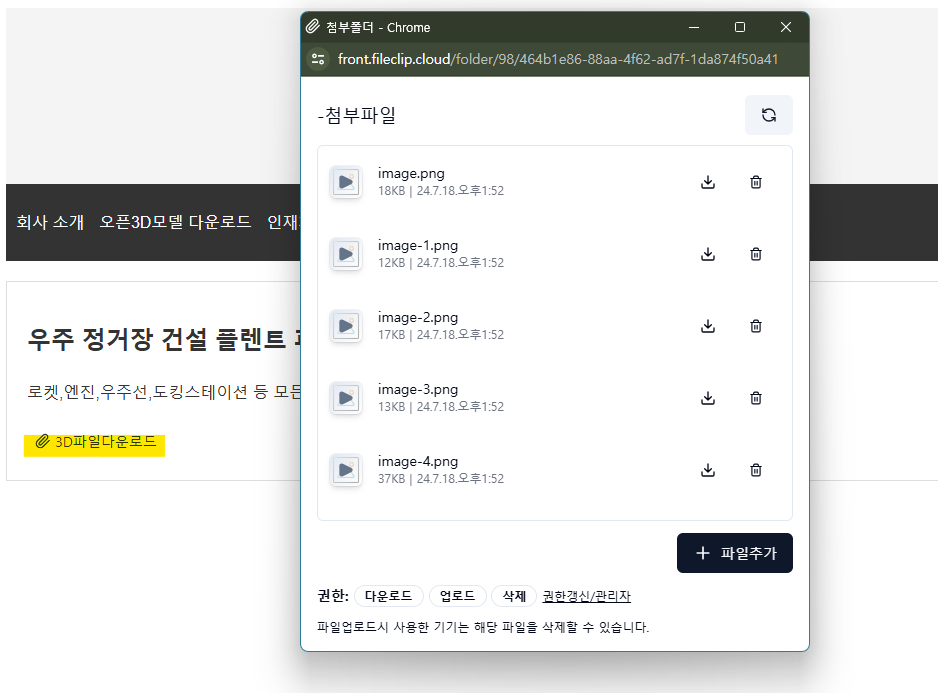938x693 pixels.
Task: Delete the image.png file
Action: (x=756, y=182)
